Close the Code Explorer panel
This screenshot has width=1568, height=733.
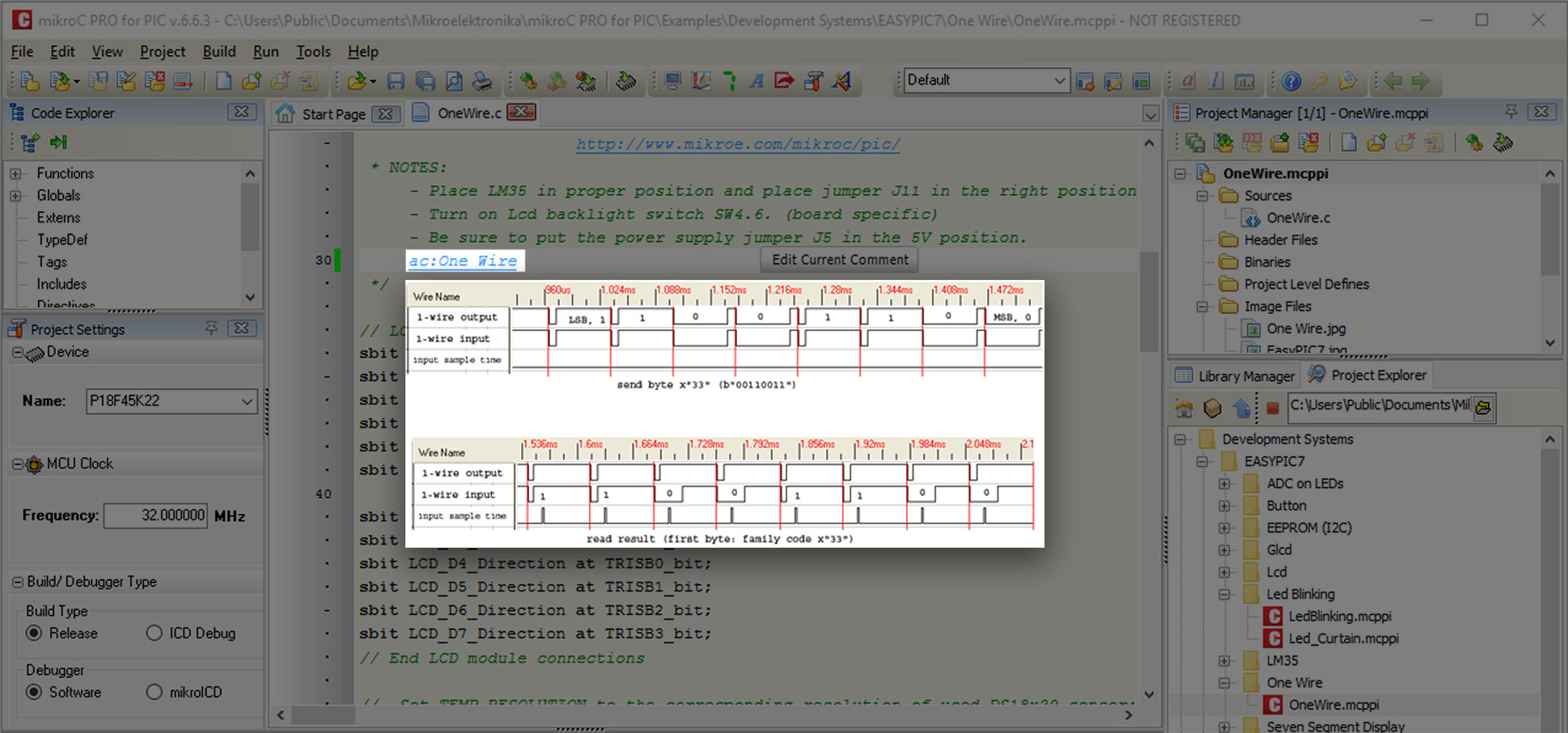point(242,112)
